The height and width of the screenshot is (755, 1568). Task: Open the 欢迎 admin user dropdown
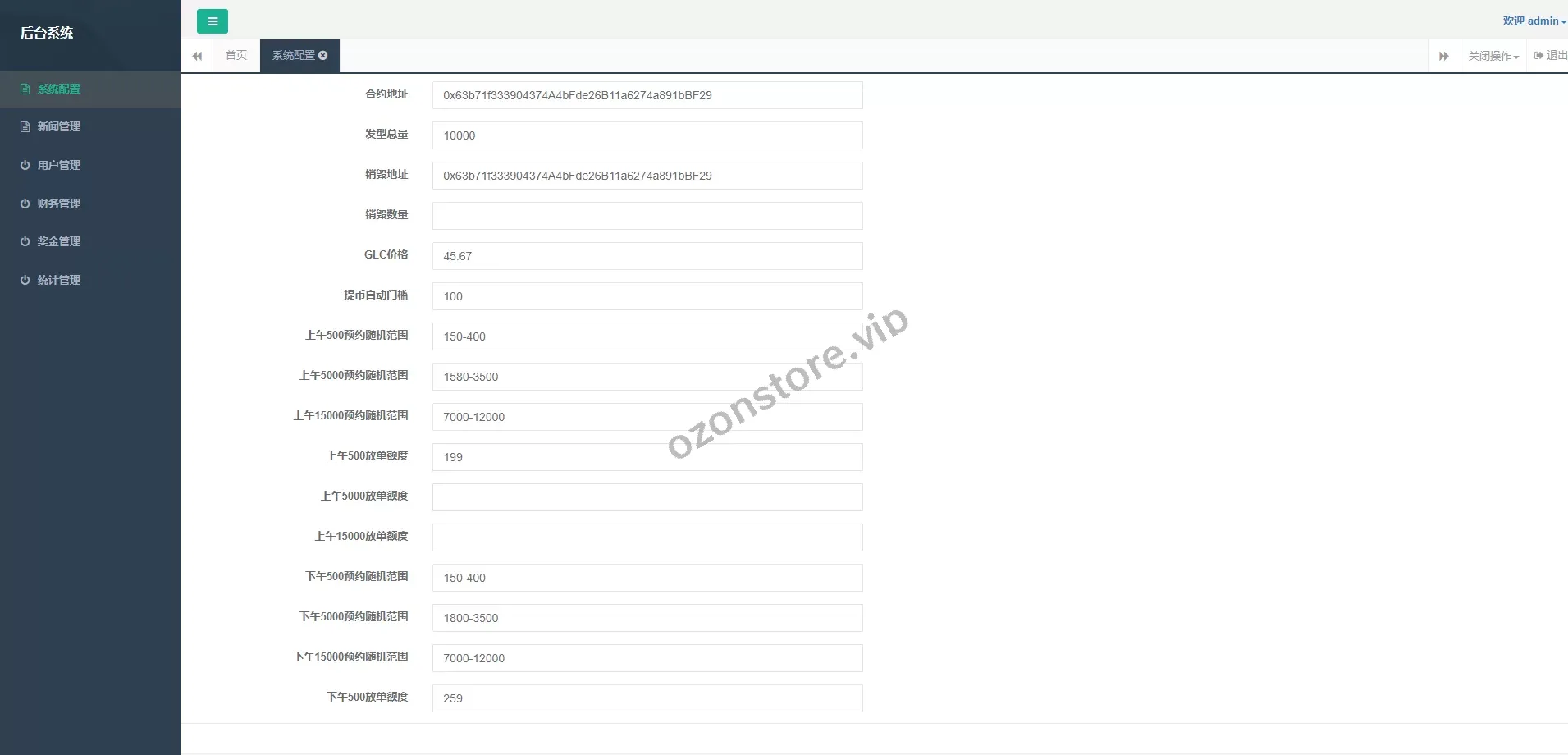click(1534, 21)
